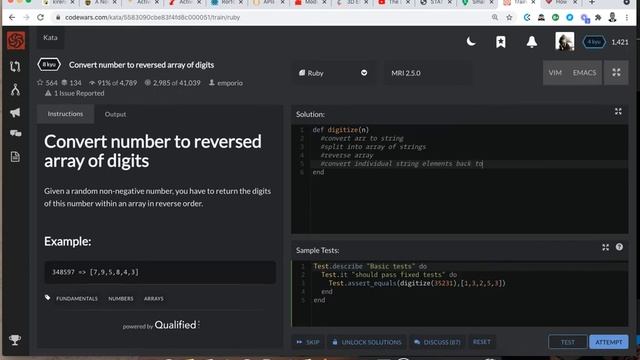This screenshot has width=640, height=360.
Task: Click the powered by Qualified link
Action: coord(161,325)
